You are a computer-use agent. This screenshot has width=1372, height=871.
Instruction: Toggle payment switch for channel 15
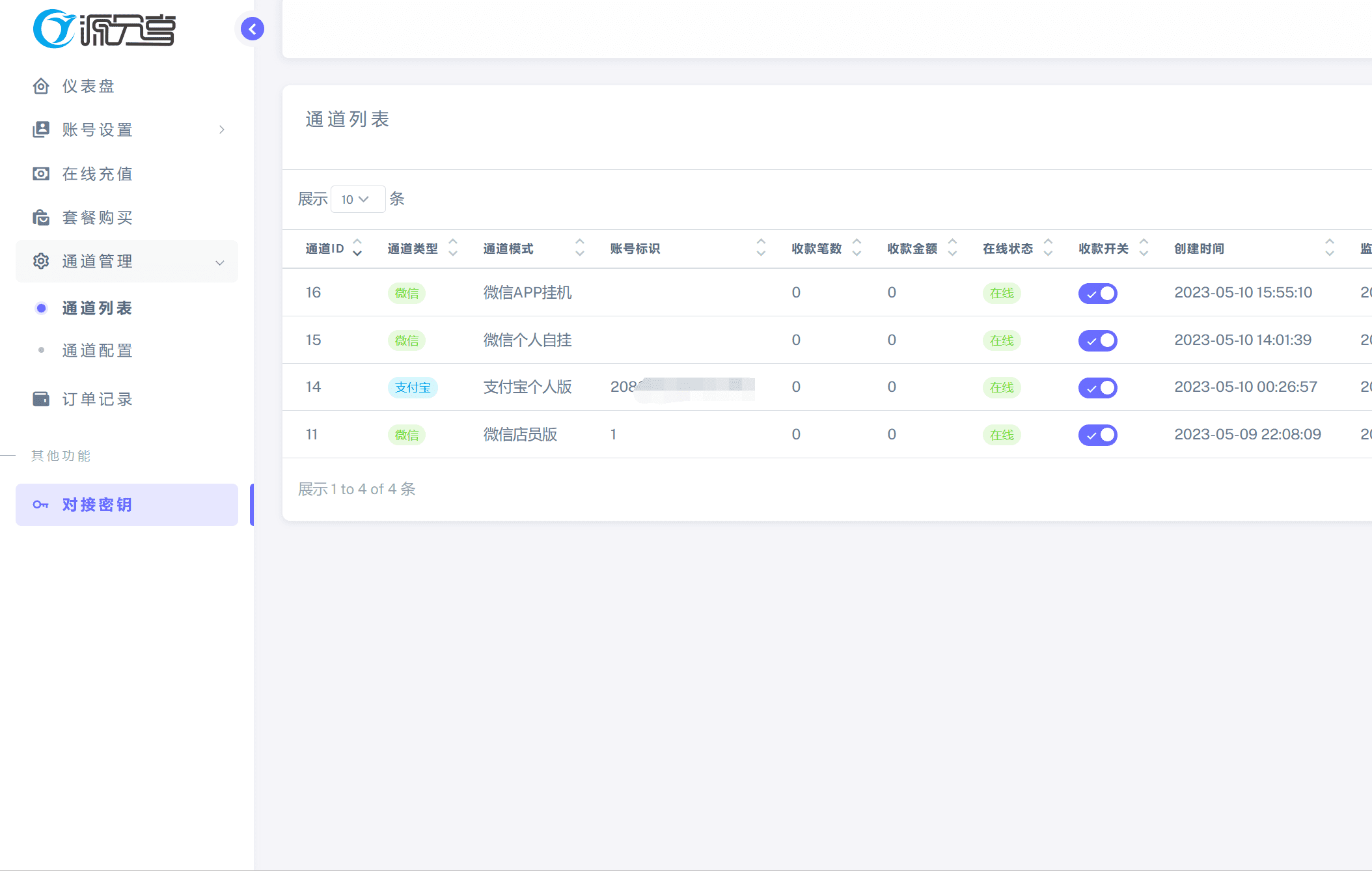1098,340
